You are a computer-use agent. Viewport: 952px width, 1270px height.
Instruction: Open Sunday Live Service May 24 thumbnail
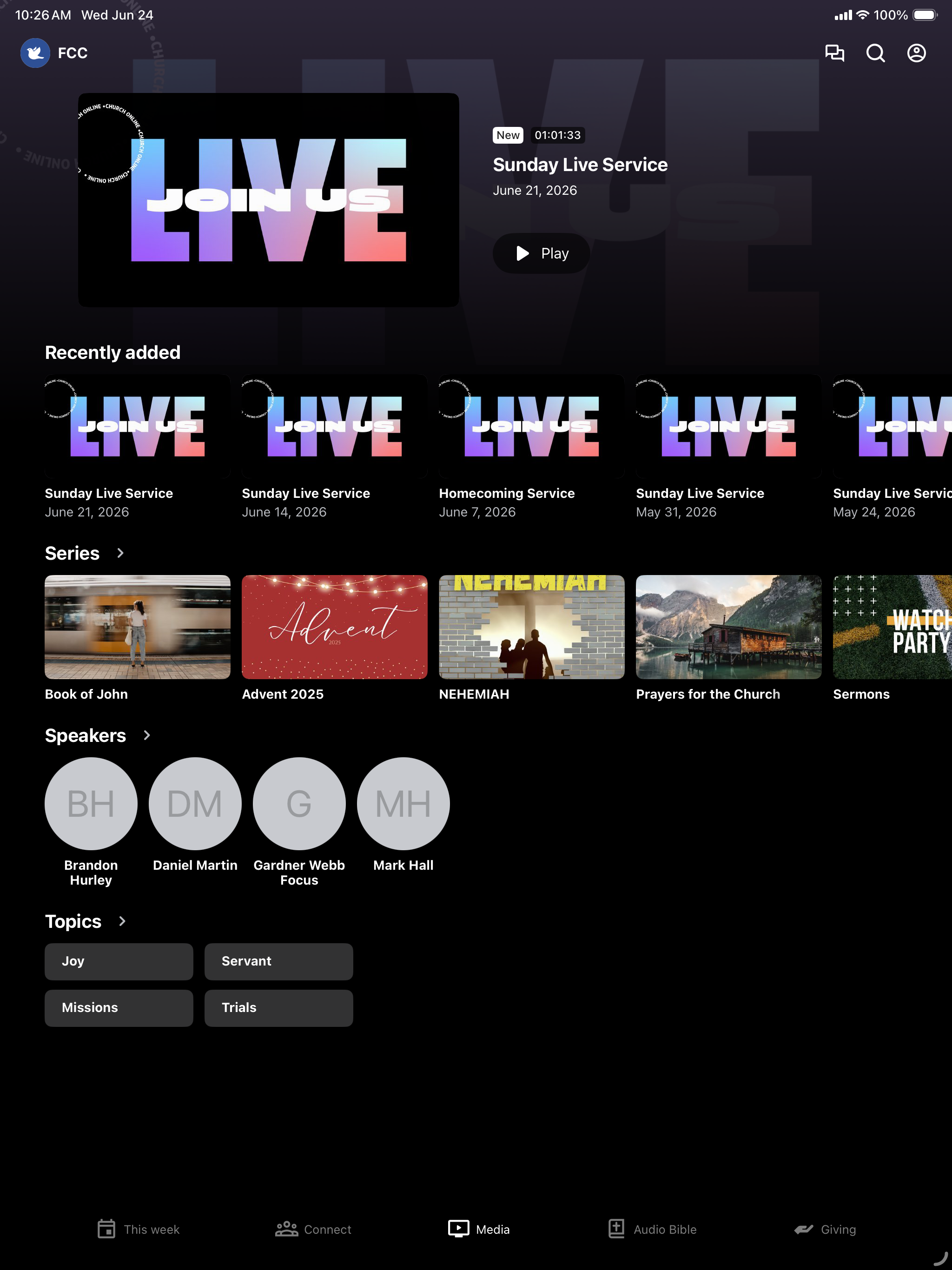coord(892,426)
